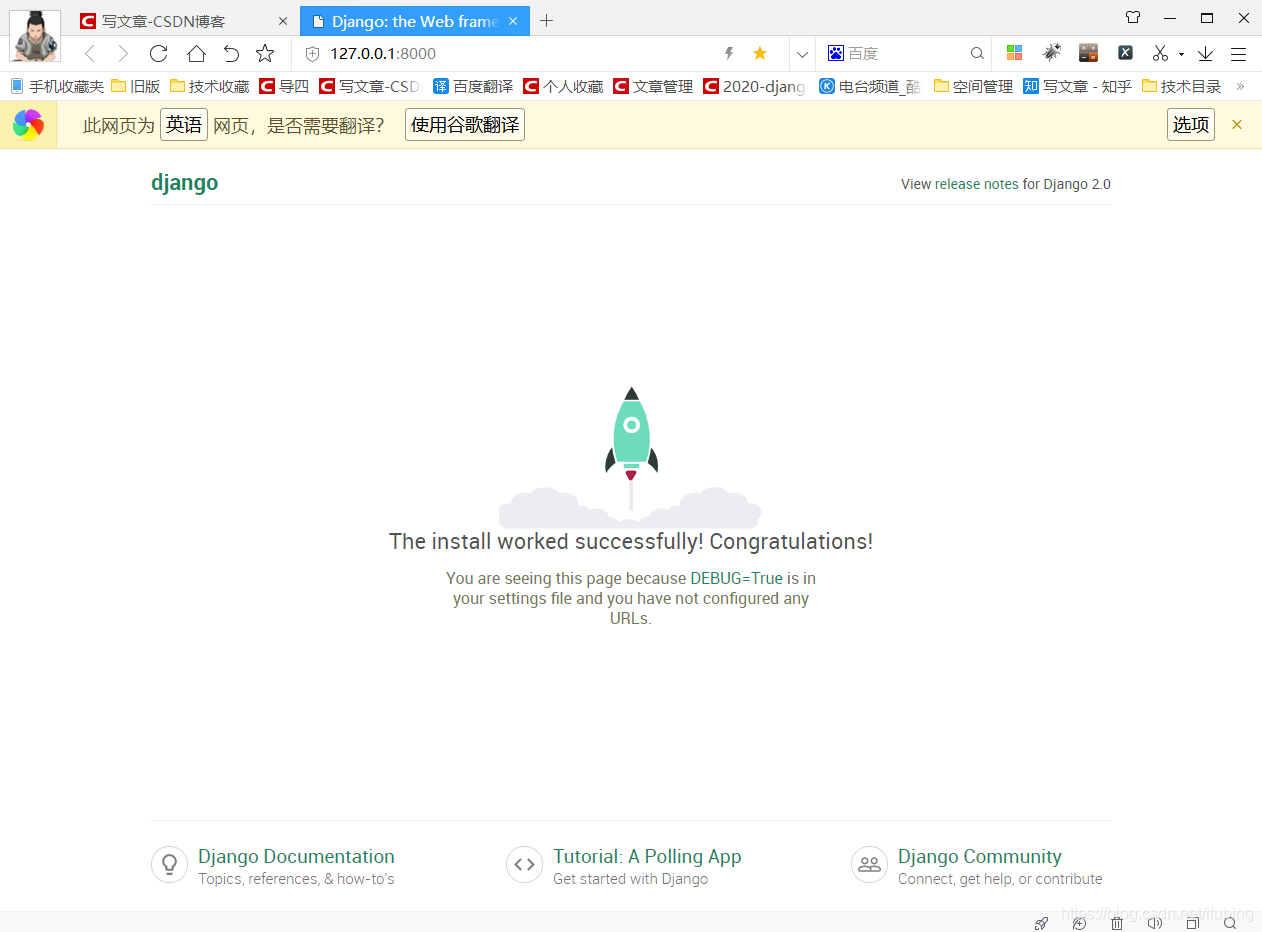Close the Django tab
This screenshot has width=1262, height=932.
(x=514, y=21)
